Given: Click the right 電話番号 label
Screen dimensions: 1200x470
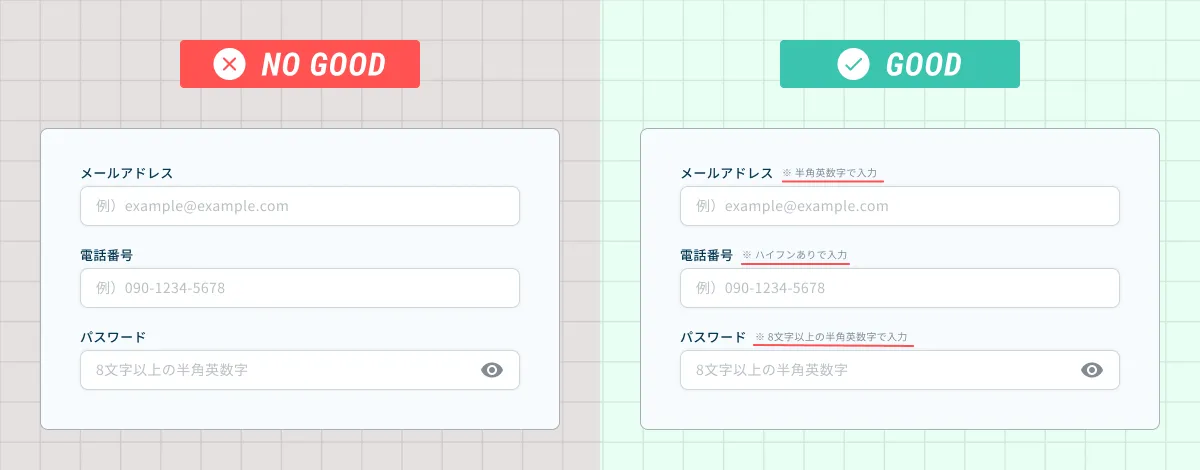Looking at the screenshot, I should click(x=707, y=255).
